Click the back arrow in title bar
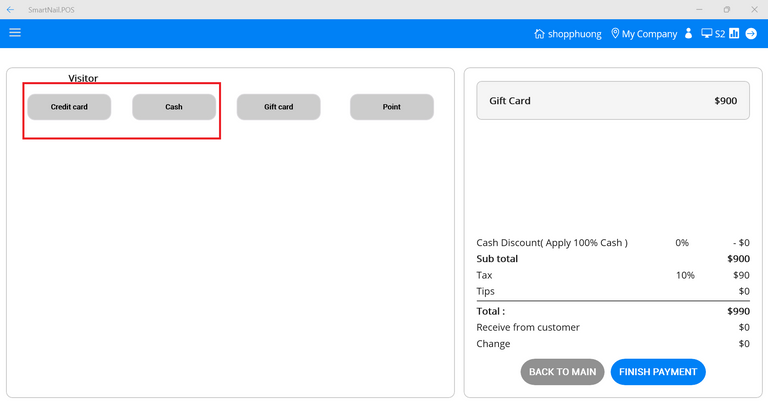This screenshot has width=768, height=402. pyautogui.click(x=10, y=9)
